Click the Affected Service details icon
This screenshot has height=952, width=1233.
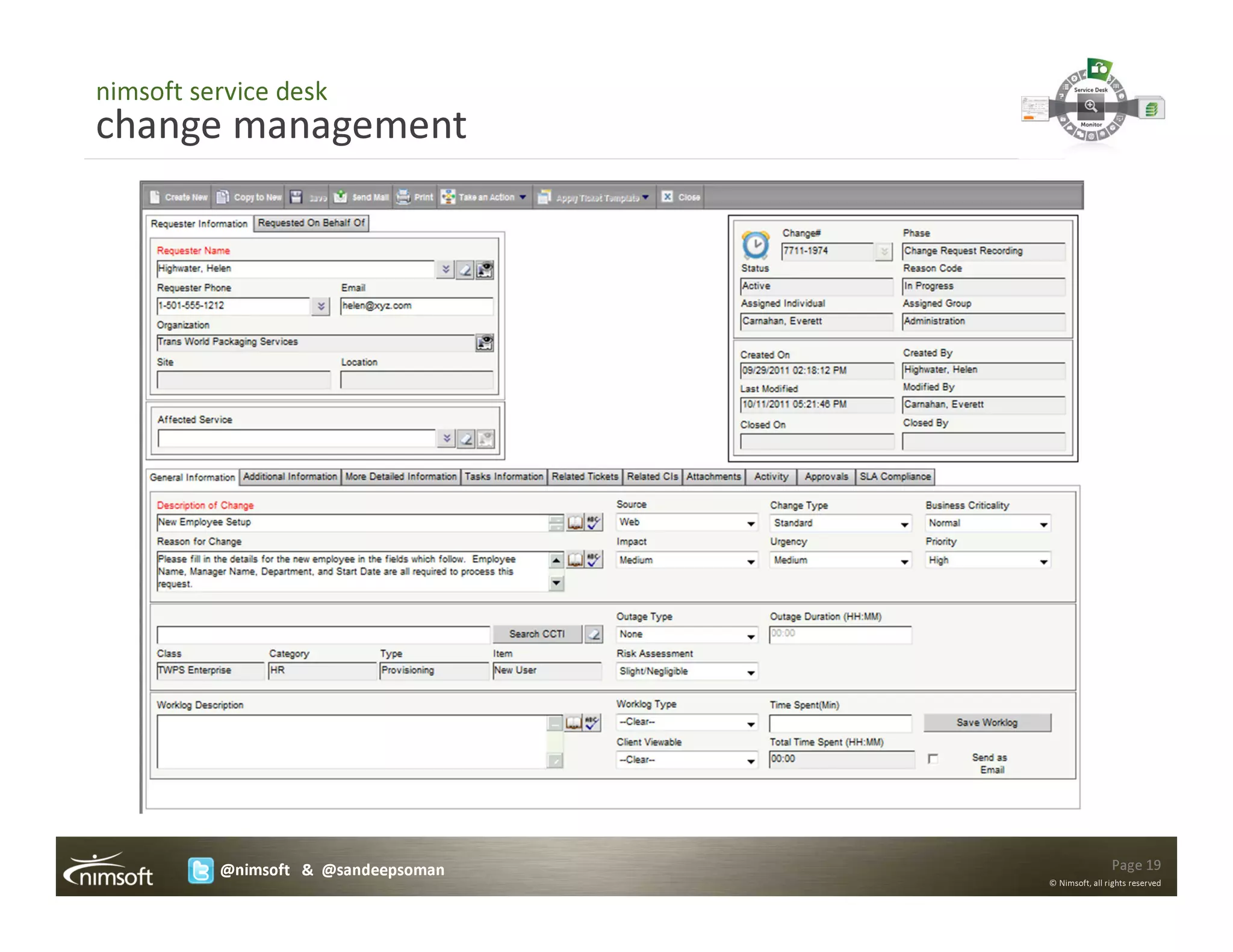[x=486, y=439]
